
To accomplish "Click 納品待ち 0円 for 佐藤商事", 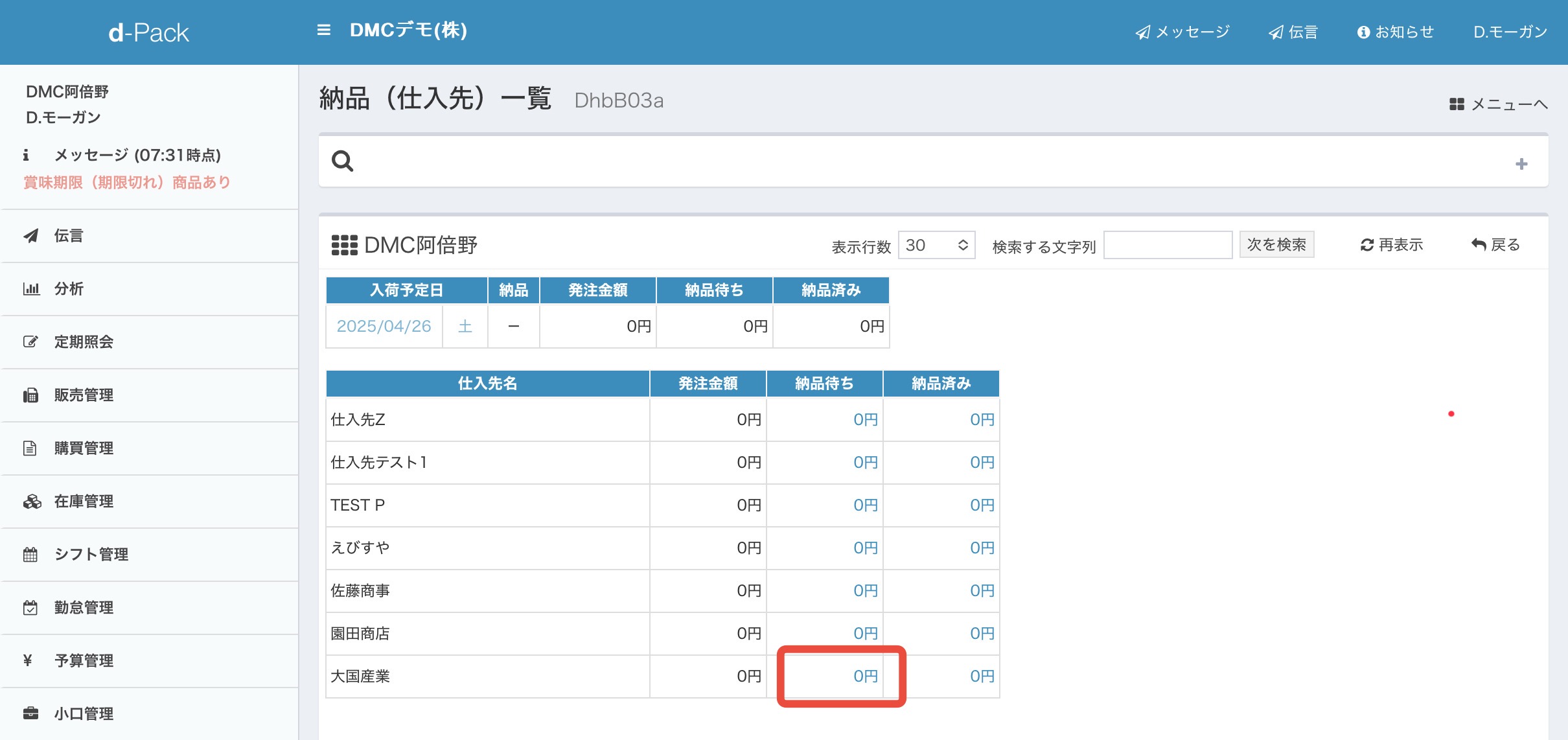I will click(x=865, y=590).
